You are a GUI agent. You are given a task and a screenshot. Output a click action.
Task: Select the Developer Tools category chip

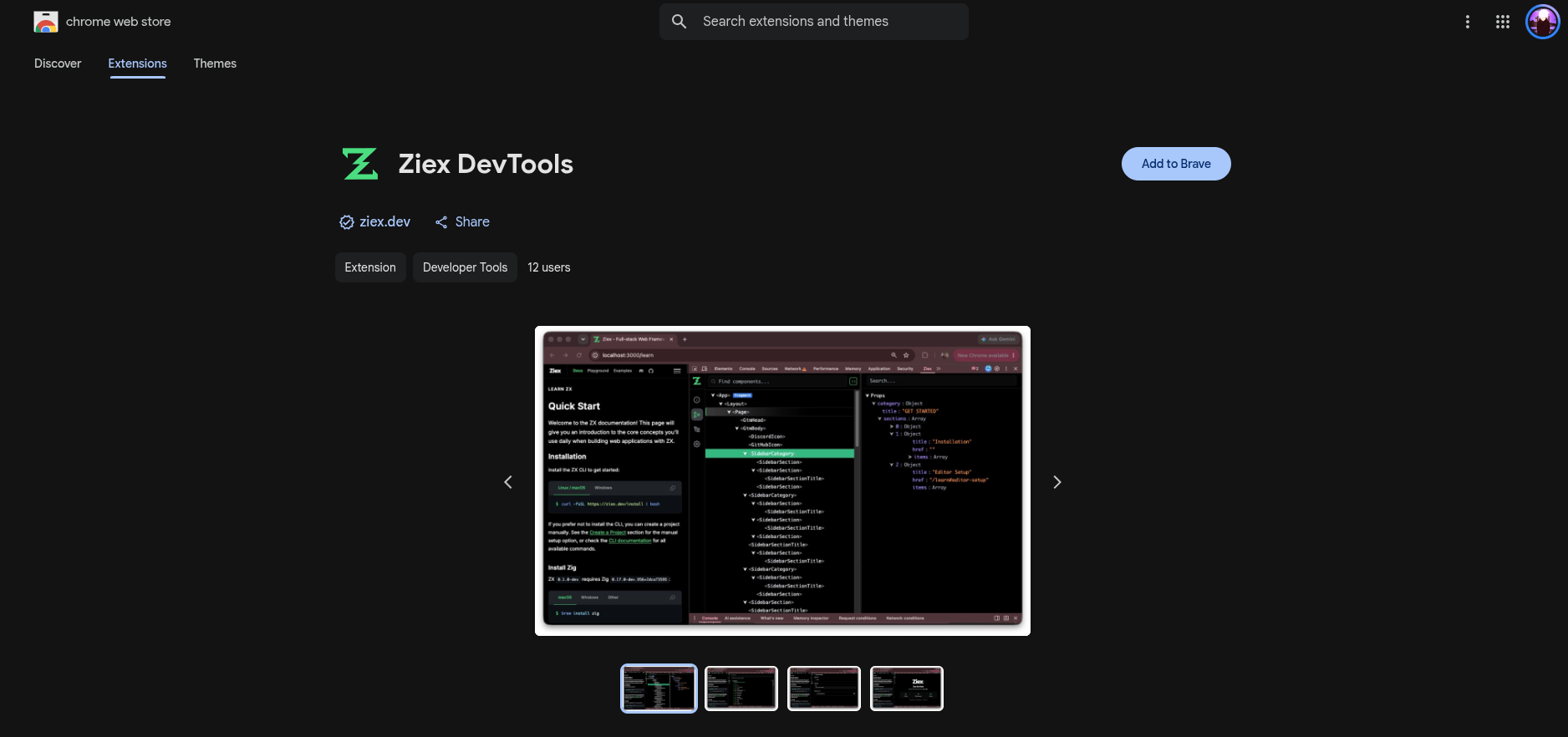point(465,267)
